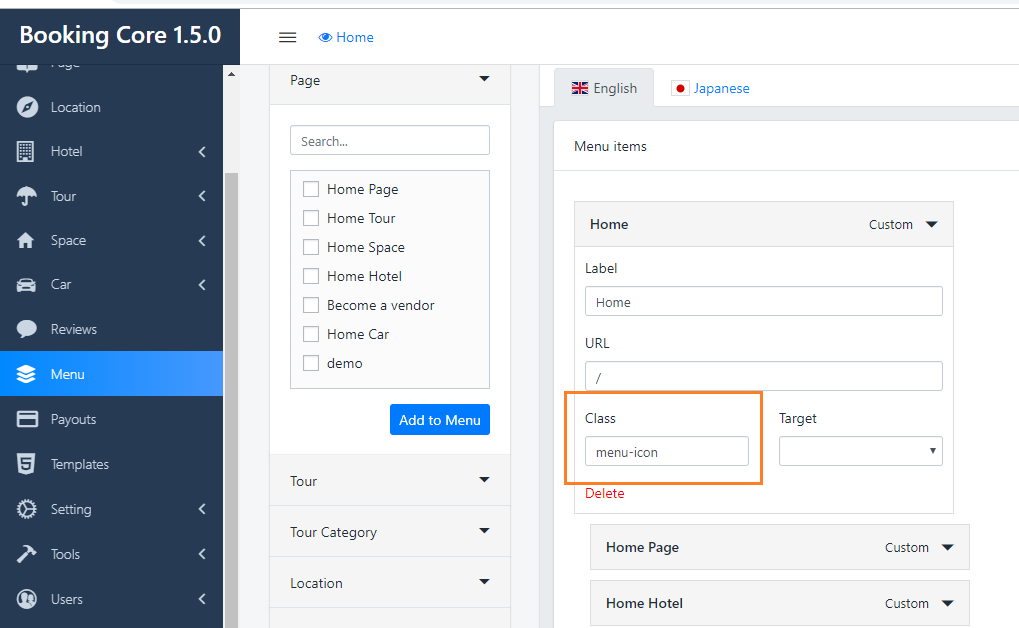This screenshot has height=628, width=1019.
Task: Click the Hotel building icon in sidebar
Action: pyautogui.click(x=27, y=152)
